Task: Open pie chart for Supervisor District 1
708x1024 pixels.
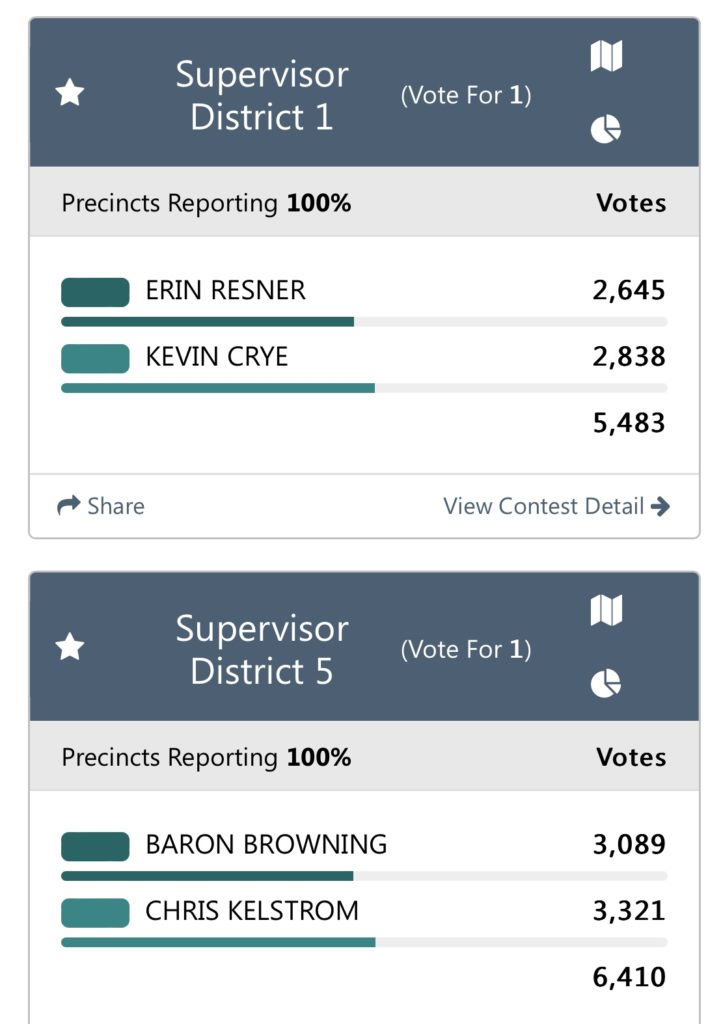Action: point(606,129)
